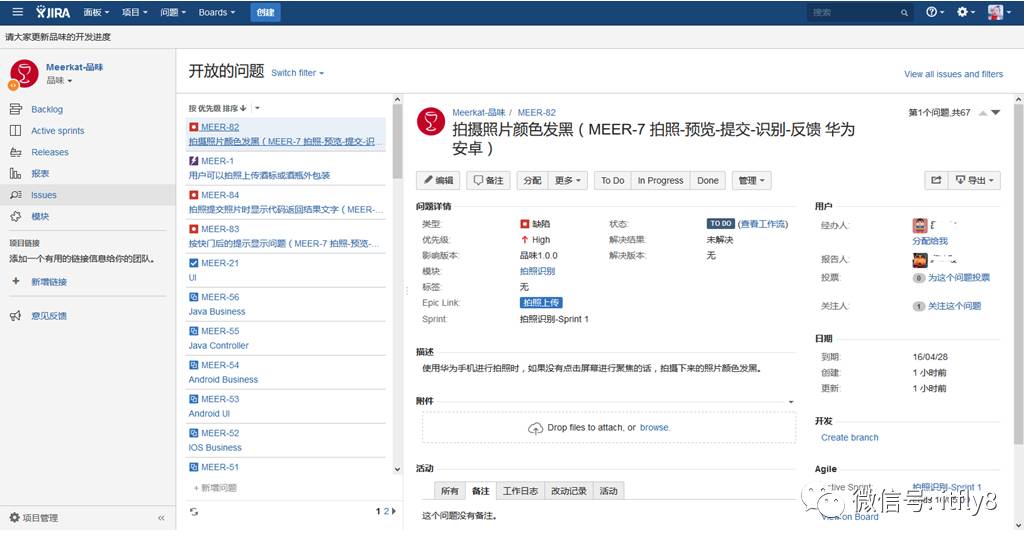1031x549 pixels.
Task: Click browse link in attachment area
Action: coord(654,427)
